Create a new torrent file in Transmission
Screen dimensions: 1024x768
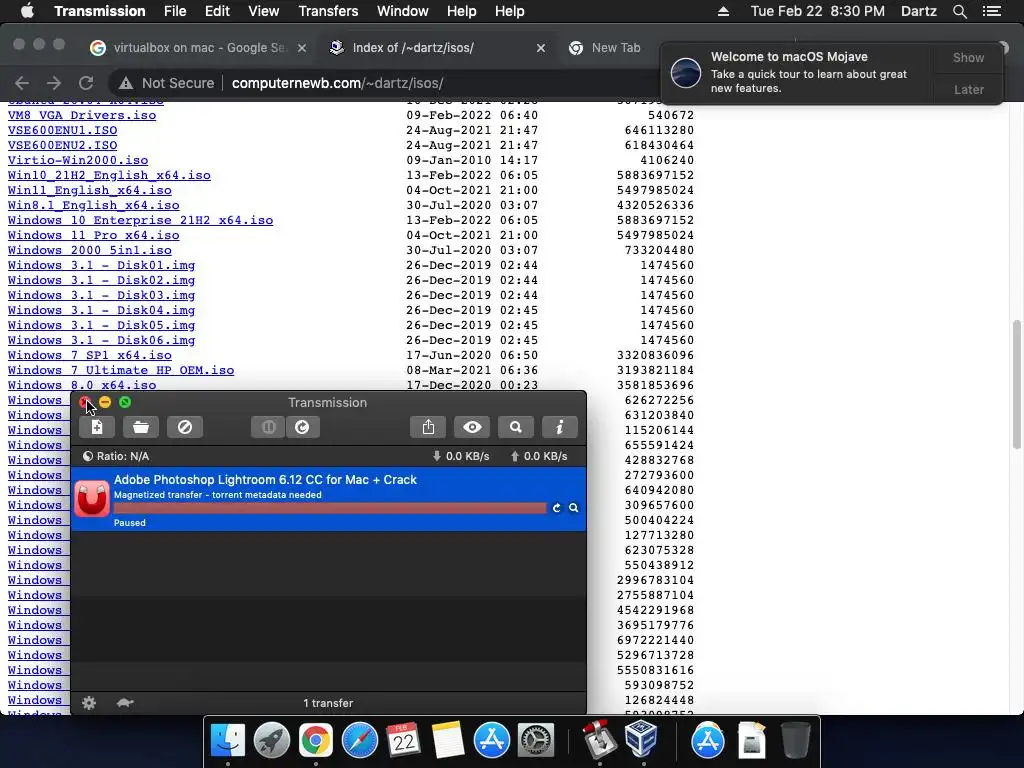pos(97,427)
